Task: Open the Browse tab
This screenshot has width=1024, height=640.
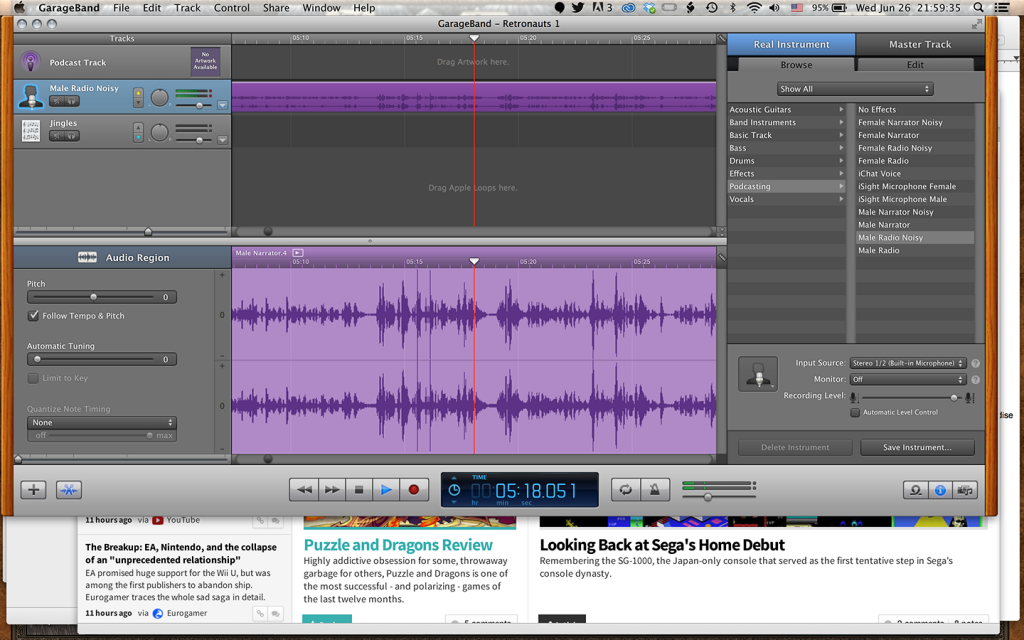Action: (x=796, y=65)
